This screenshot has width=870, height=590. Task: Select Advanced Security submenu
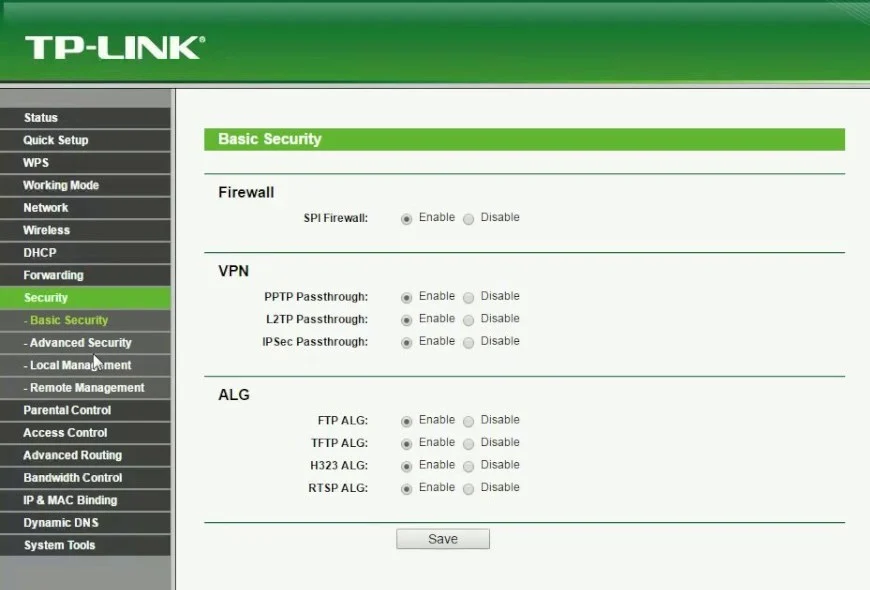[85, 343]
